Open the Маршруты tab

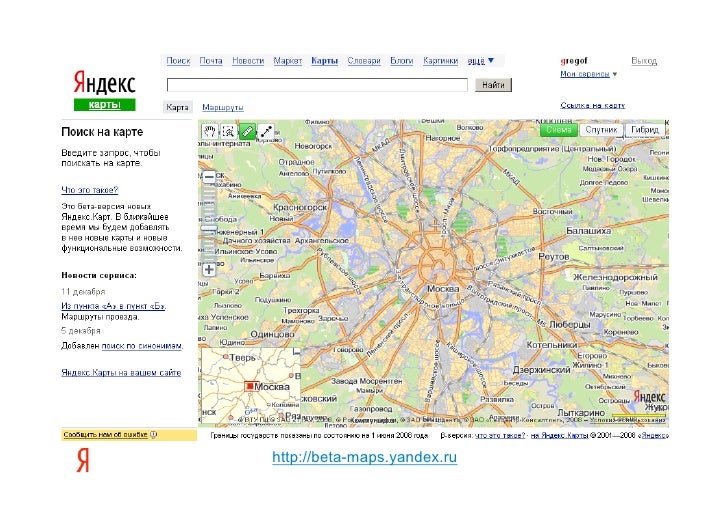(x=223, y=107)
